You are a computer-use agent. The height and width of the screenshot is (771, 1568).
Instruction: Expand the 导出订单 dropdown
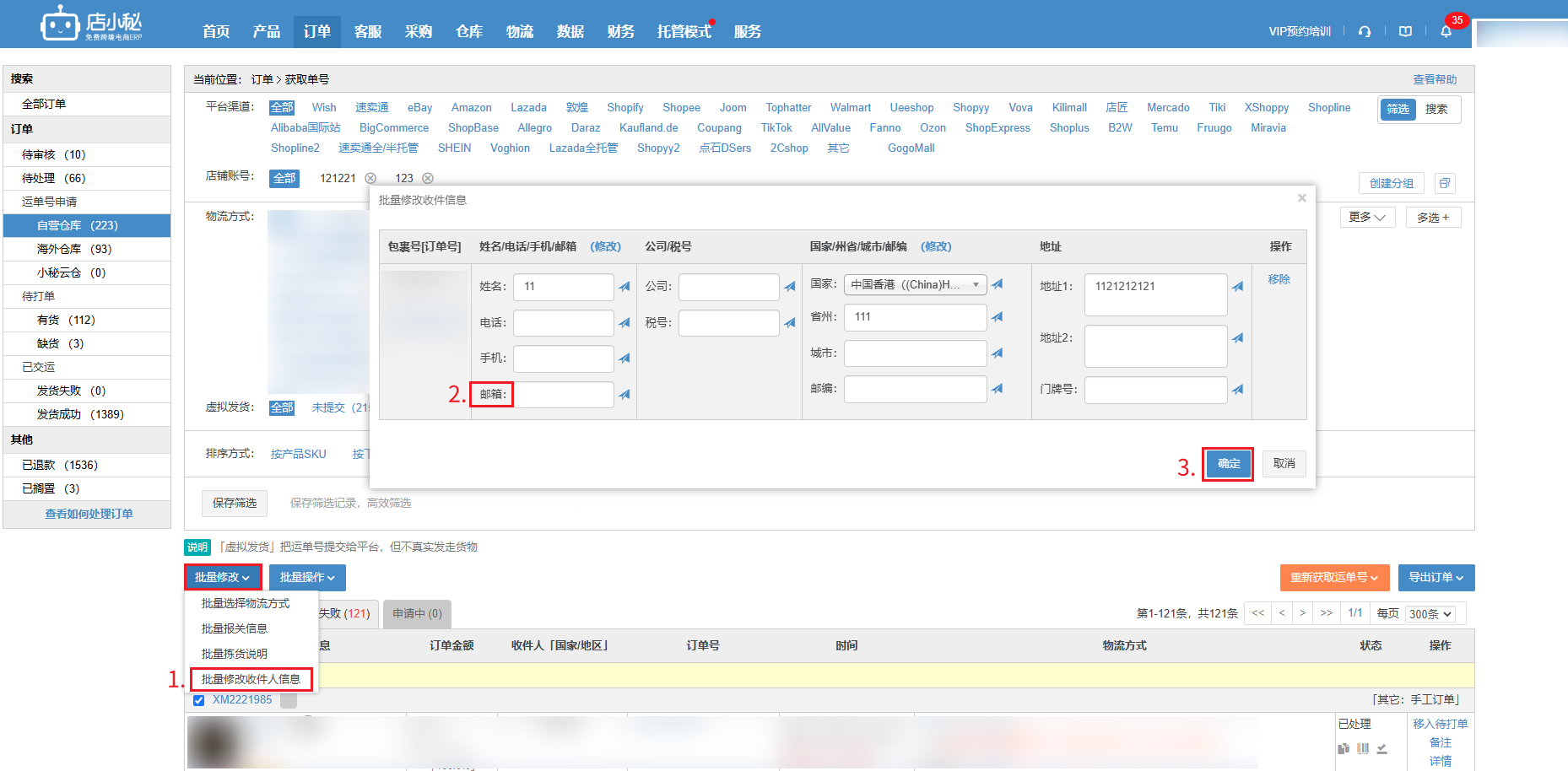1436,577
